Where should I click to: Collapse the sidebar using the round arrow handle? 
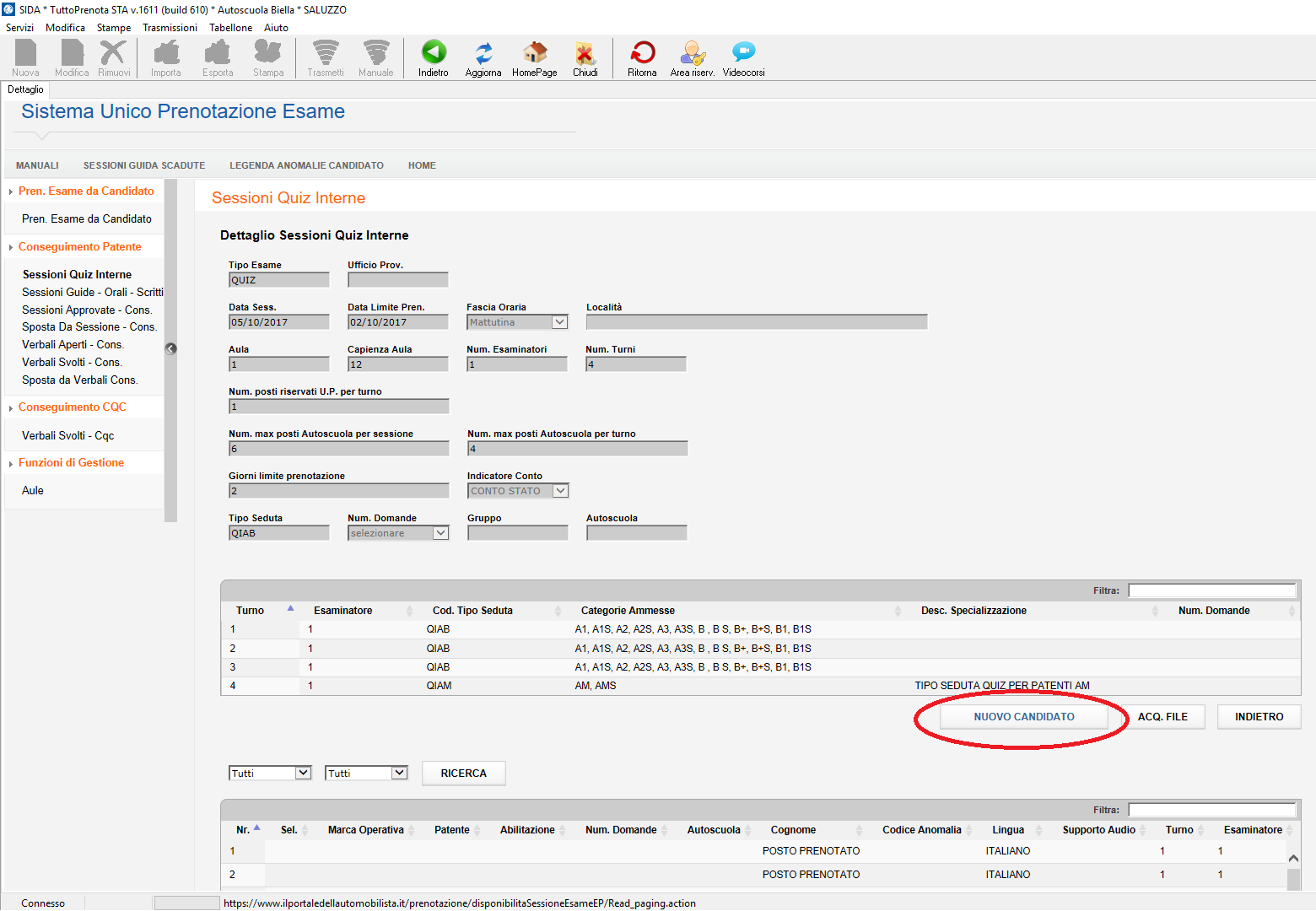click(x=171, y=348)
